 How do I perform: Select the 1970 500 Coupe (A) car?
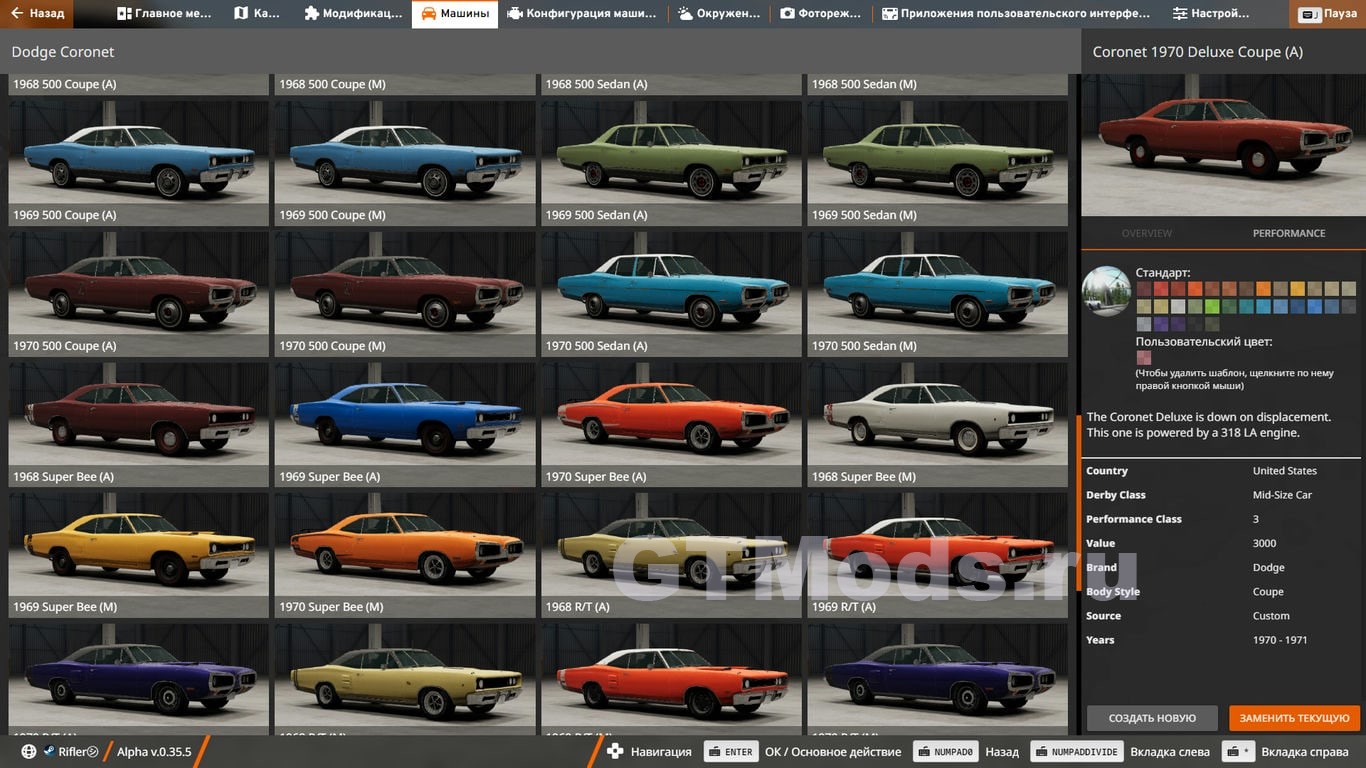point(139,295)
